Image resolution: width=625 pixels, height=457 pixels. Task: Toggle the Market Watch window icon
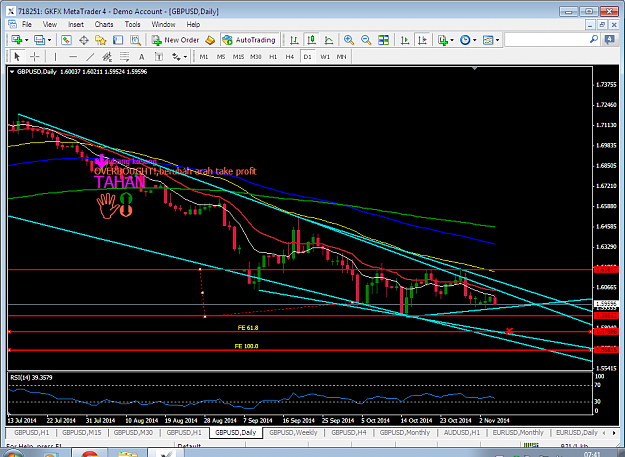coord(66,40)
